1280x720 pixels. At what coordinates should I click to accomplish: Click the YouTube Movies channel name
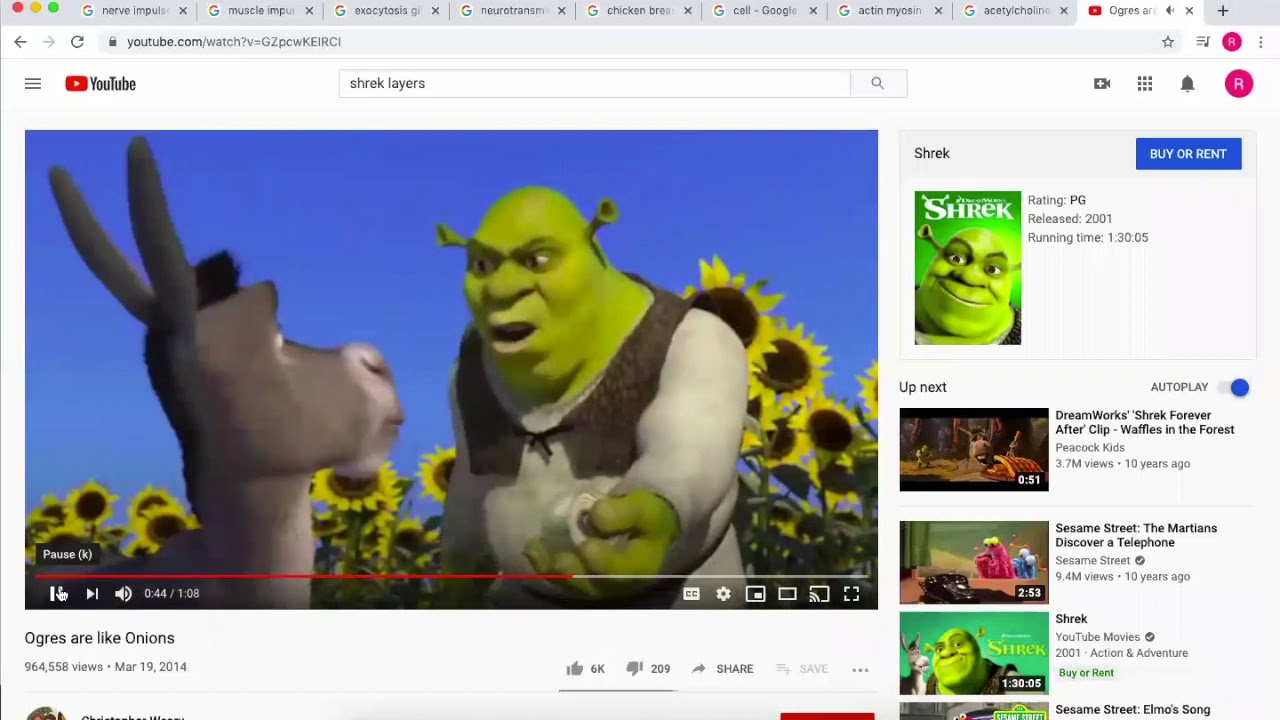tap(1097, 637)
